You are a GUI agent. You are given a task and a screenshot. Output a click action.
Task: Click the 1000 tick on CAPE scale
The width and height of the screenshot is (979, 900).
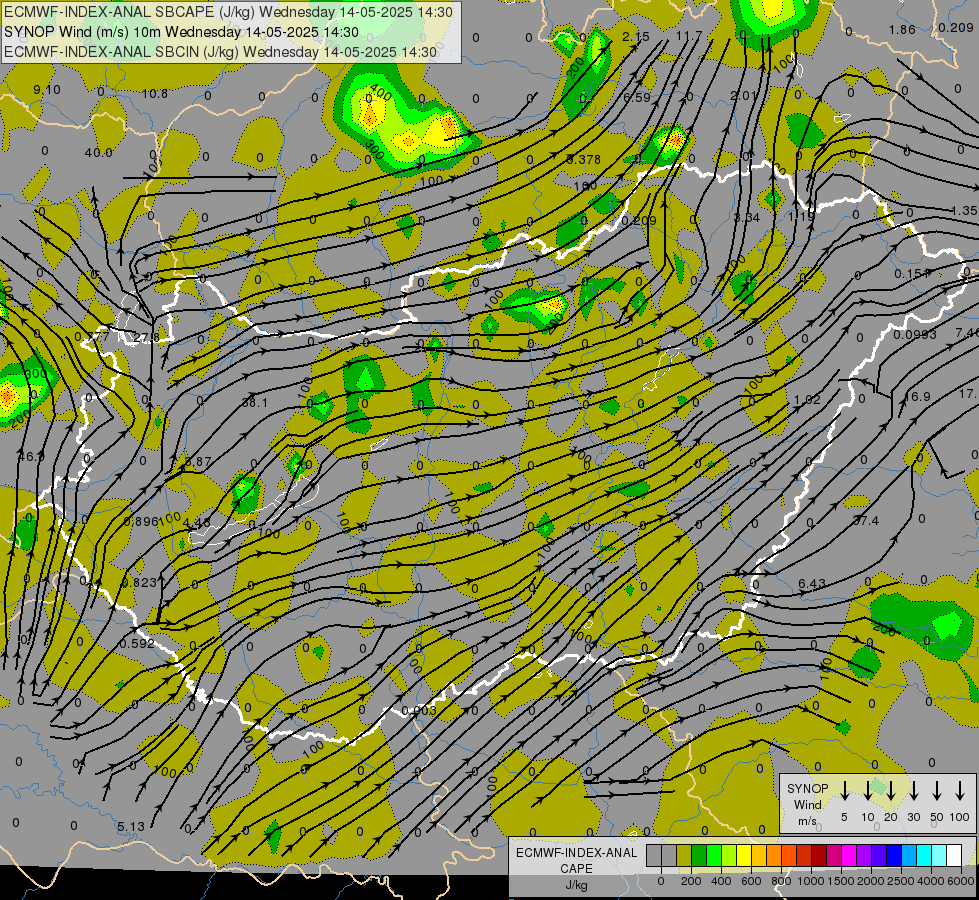point(811,881)
